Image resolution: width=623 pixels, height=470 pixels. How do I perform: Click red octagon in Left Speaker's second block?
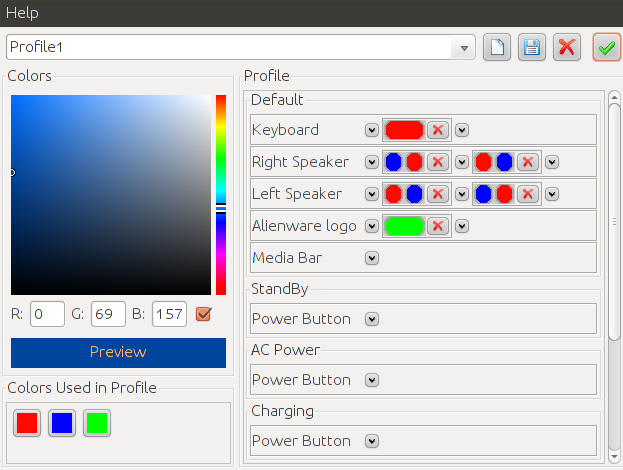504,194
